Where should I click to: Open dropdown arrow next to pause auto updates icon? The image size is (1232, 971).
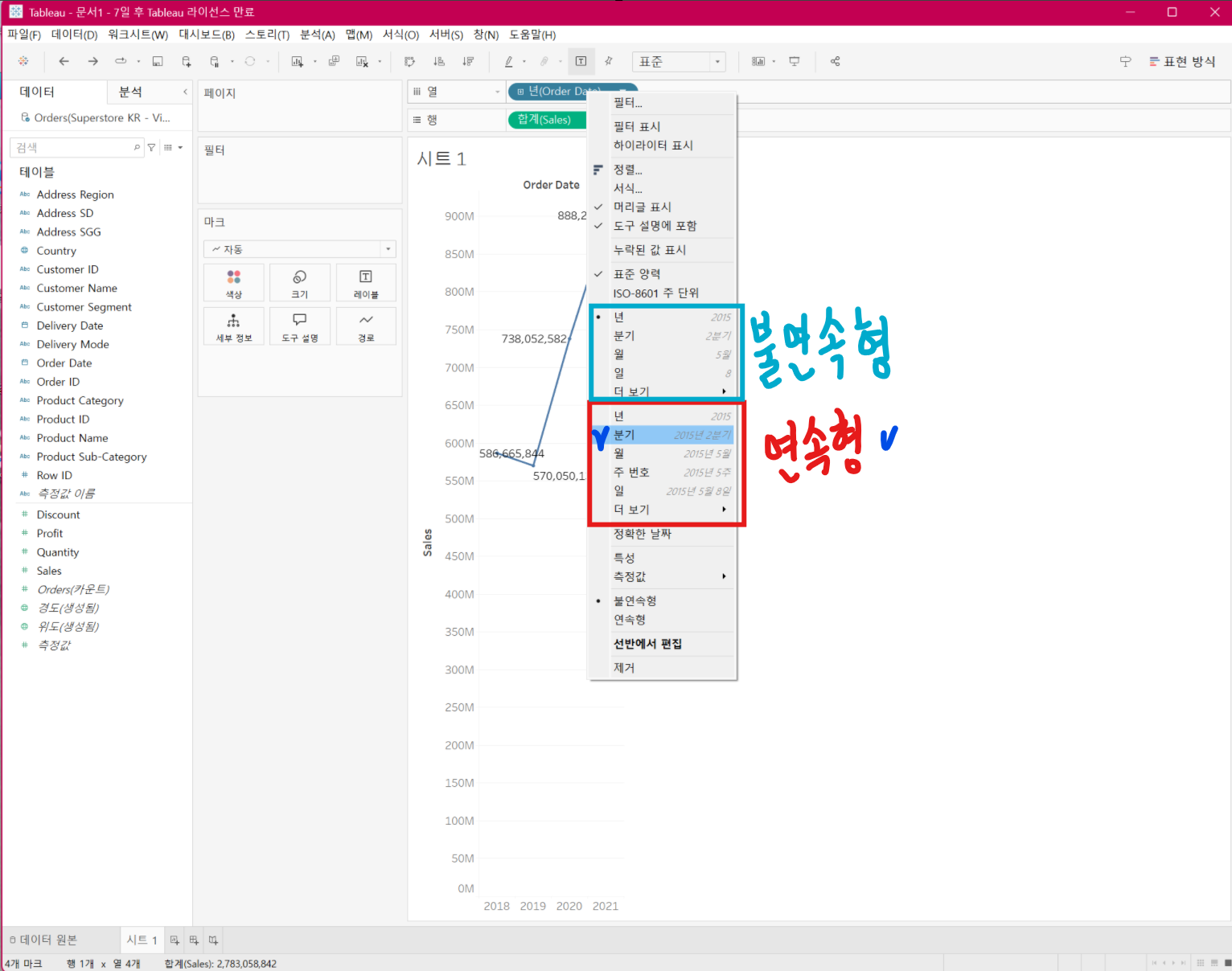[232, 61]
